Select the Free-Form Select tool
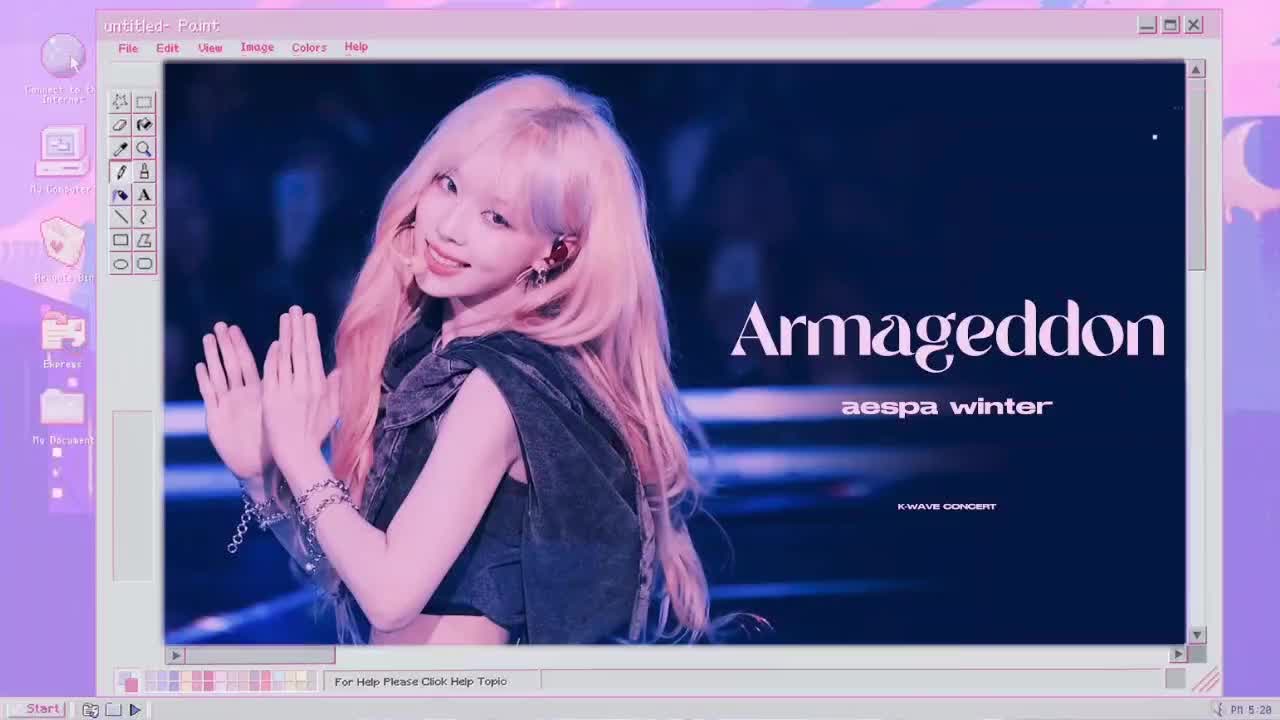1280x720 pixels. click(120, 102)
